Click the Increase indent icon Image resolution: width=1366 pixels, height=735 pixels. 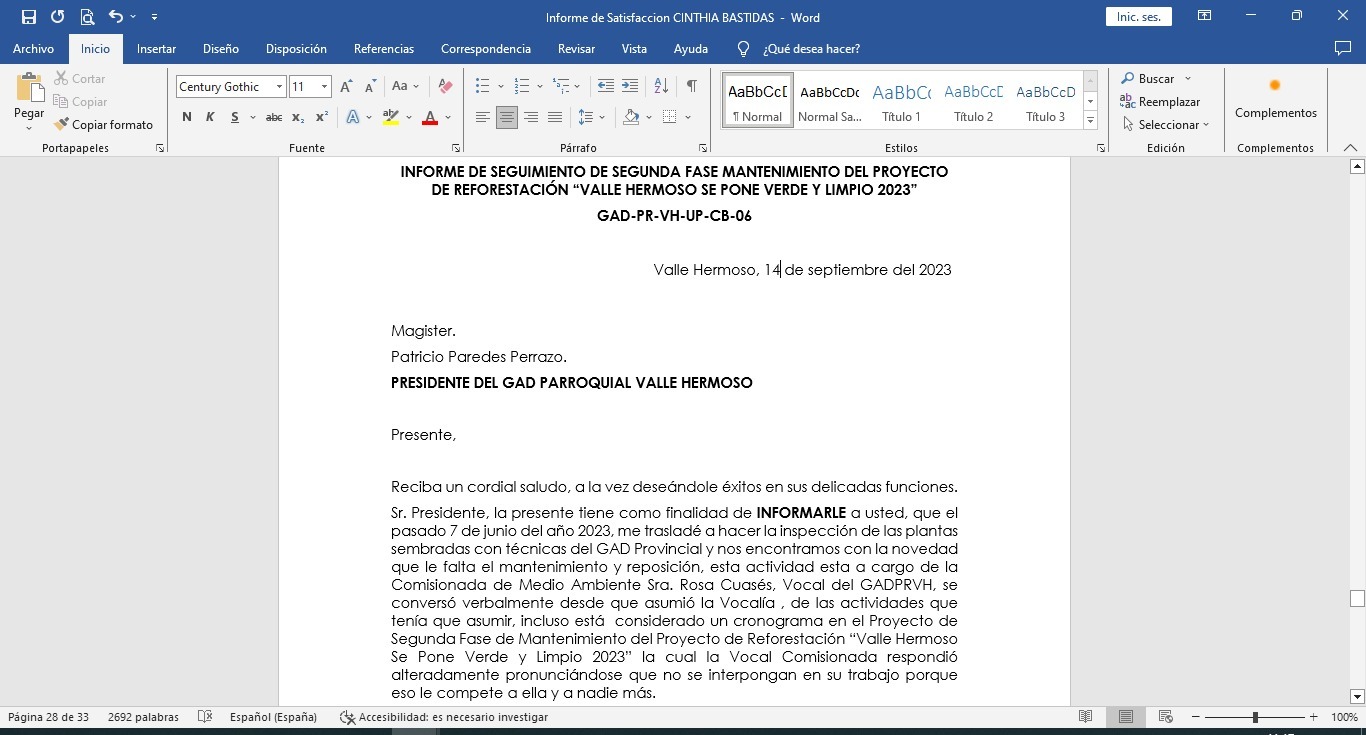pyautogui.click(x=630, y=87)
